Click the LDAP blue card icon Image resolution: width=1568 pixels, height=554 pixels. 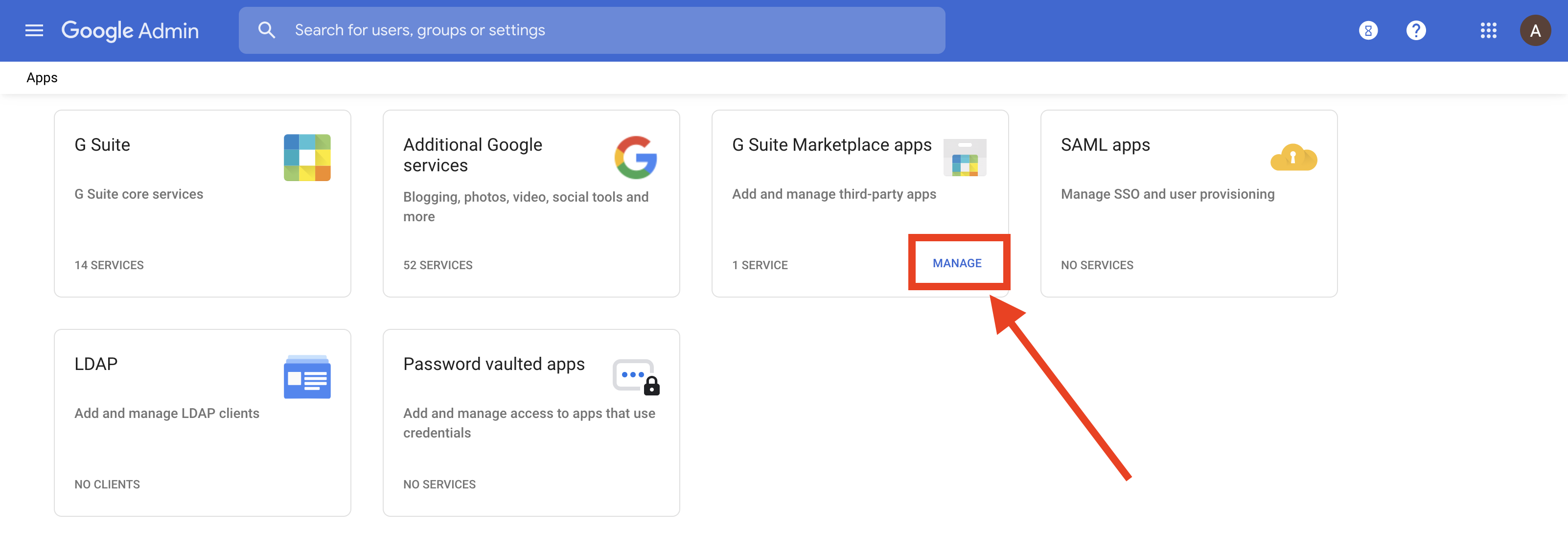tap(307, 377)
